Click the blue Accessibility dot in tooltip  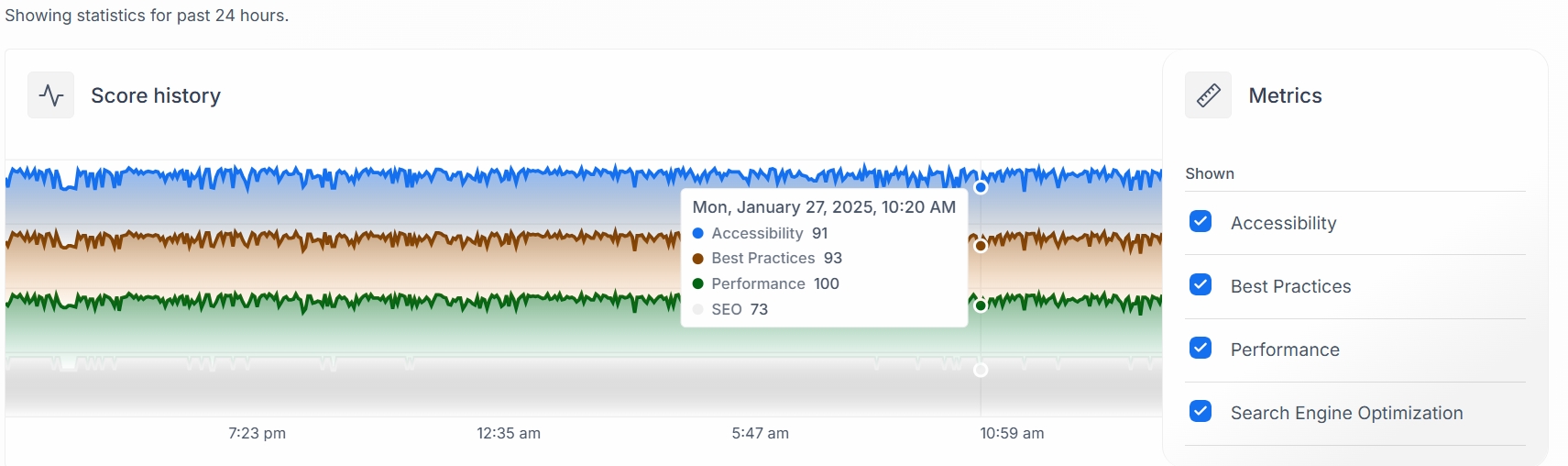tap(698, 233)
